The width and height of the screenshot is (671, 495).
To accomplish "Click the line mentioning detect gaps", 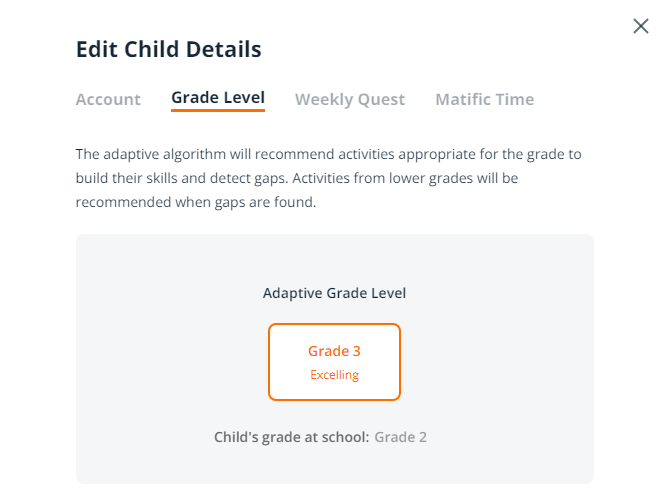I will [297, 178].
